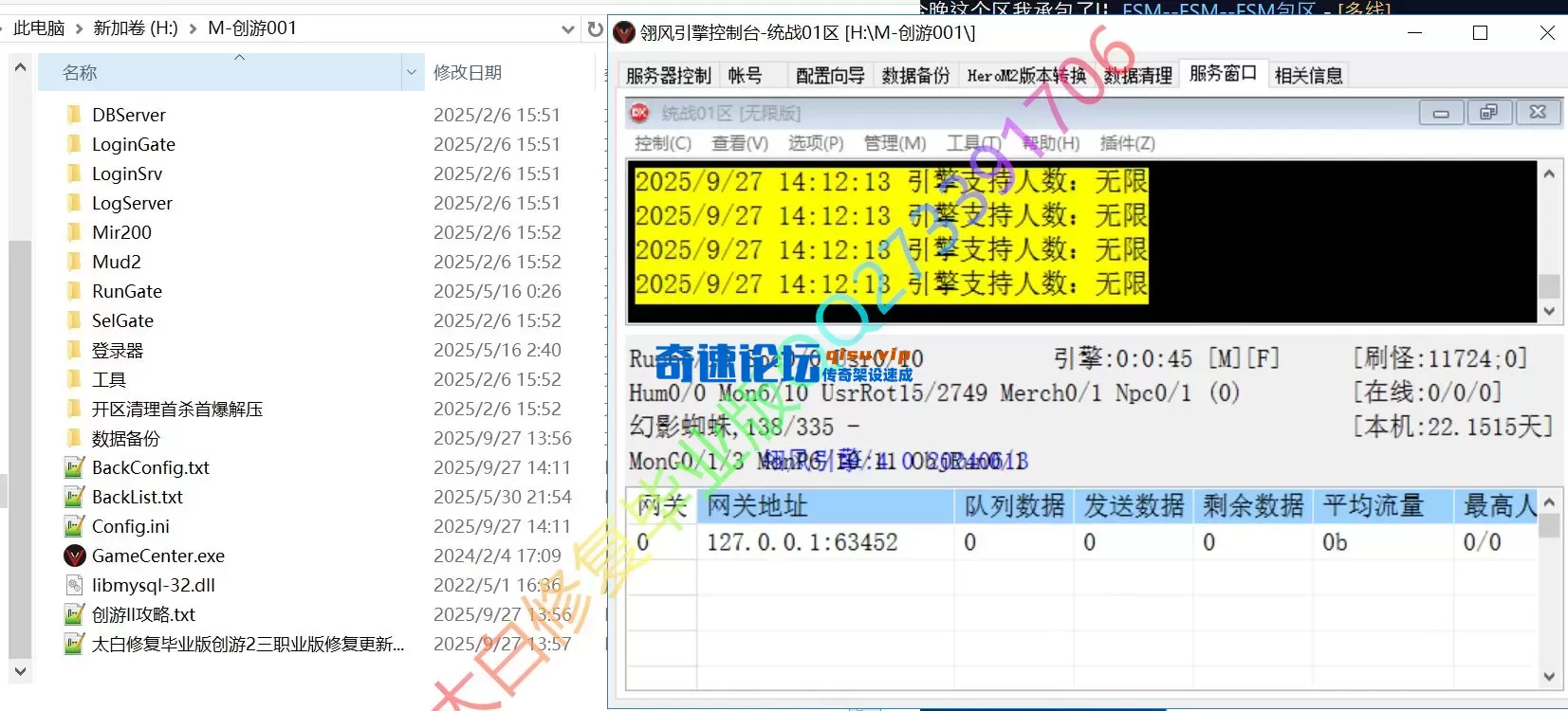Refresh the Explorer folder view

[595, 28]
